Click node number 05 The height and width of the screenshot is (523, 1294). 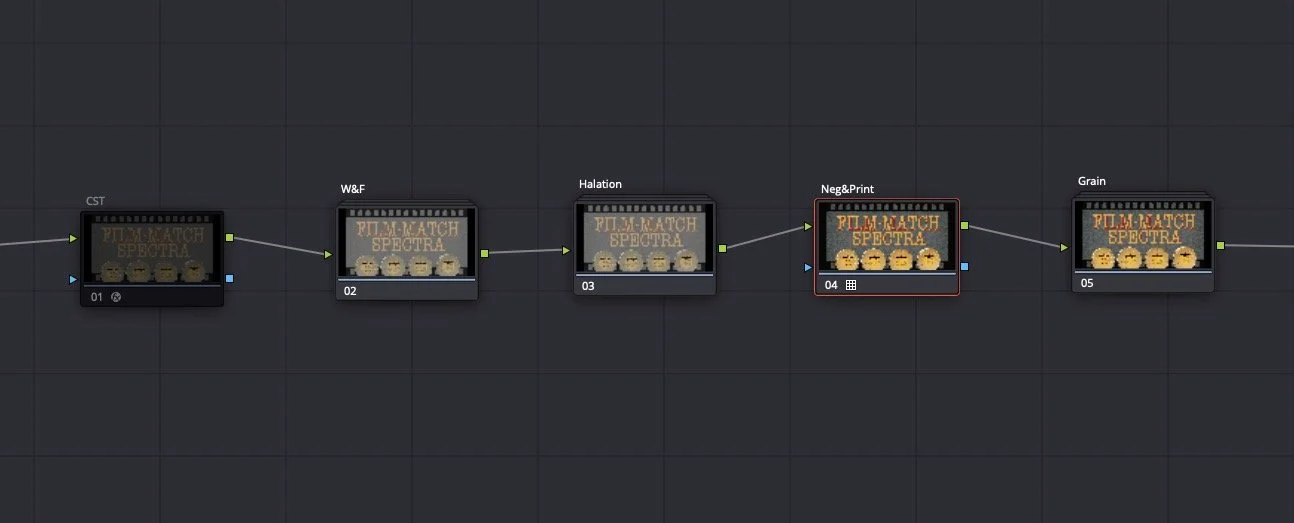pyautogui.click(x=1087, y=283)
